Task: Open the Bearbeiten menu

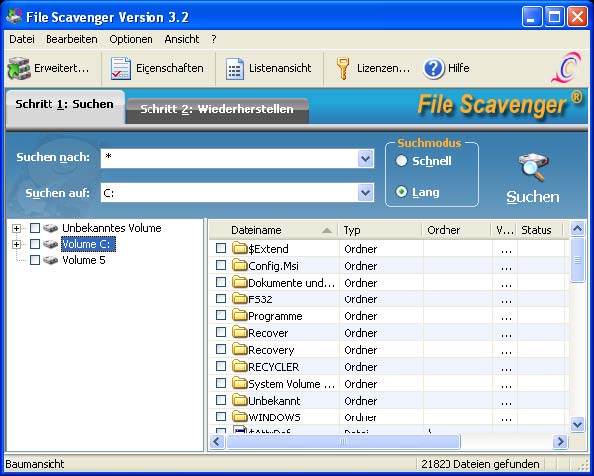Action: coord(72,39)
